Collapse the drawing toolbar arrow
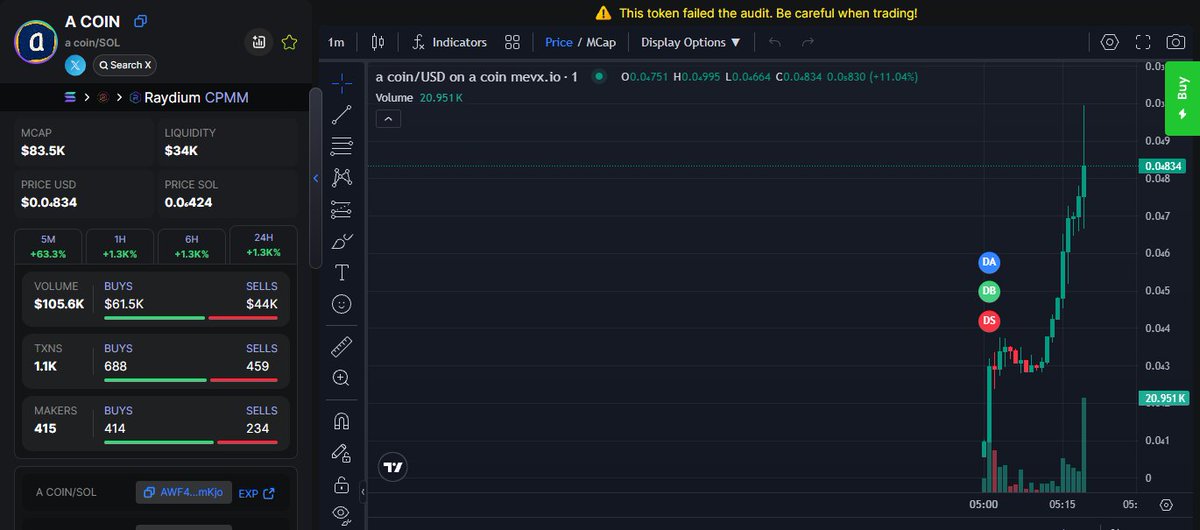 [x=364, y=493]
